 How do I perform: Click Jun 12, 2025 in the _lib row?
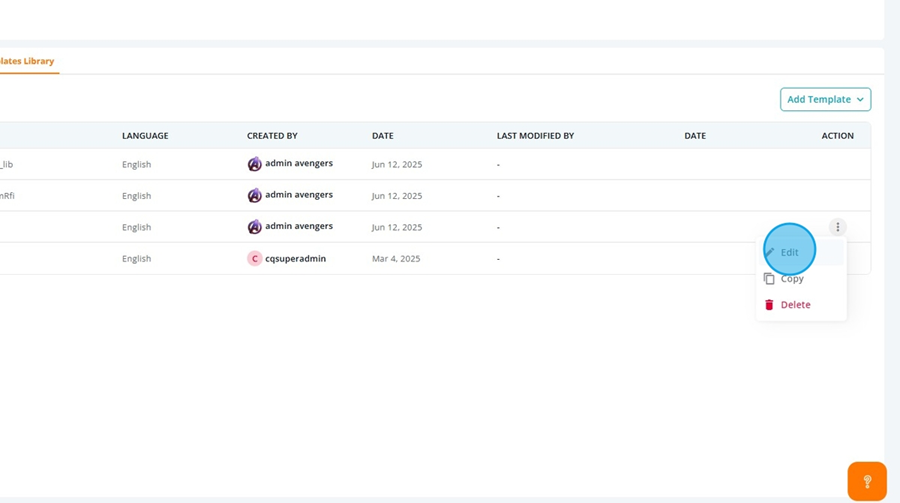pos(397,164)
